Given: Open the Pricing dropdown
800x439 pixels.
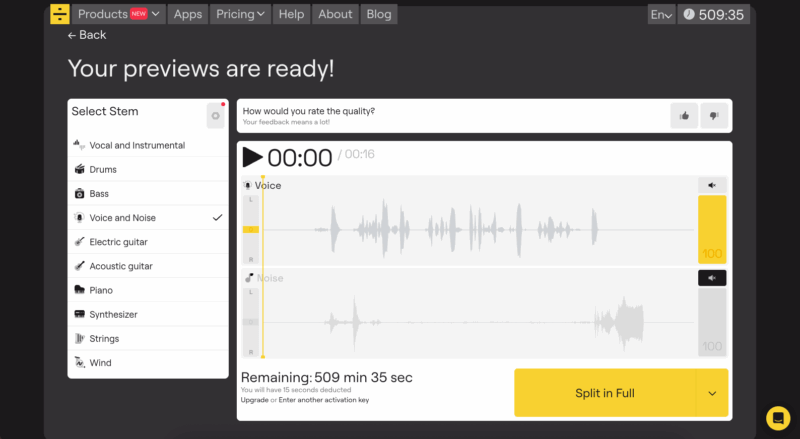Looking at the screenshot, I should coord(240,14).
